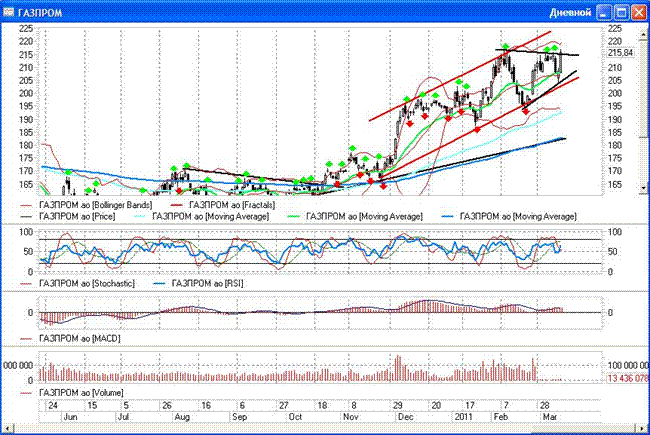Click the horizontal scrollbar right arrow

[643, 428]
